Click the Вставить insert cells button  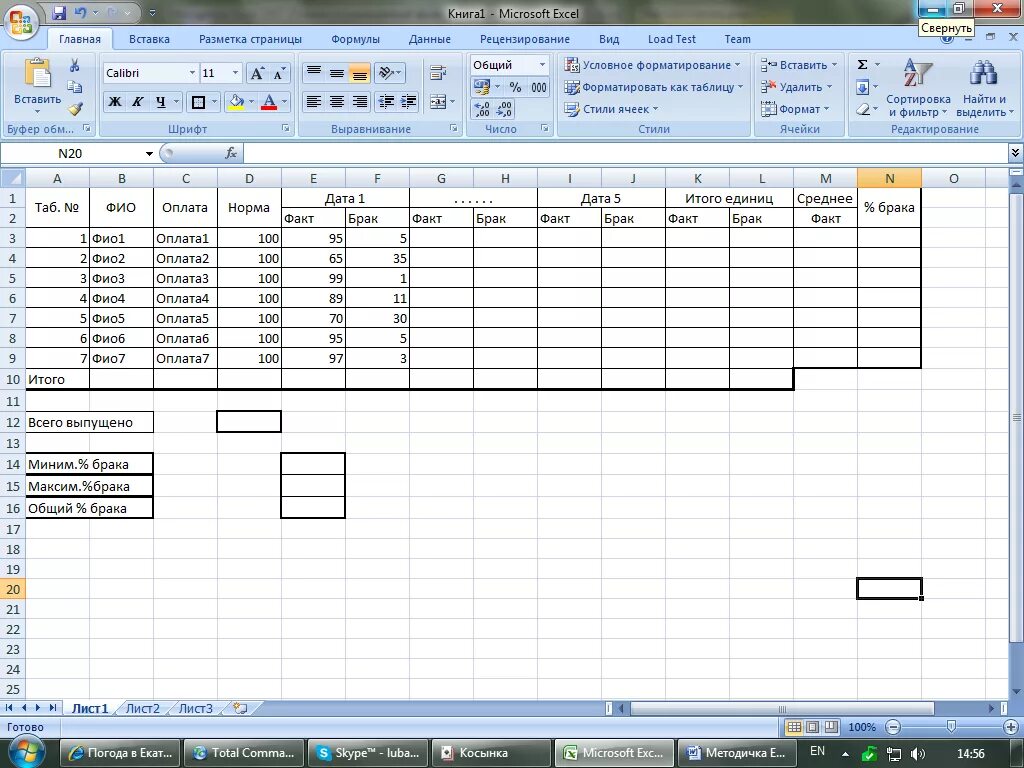(799, 65)
